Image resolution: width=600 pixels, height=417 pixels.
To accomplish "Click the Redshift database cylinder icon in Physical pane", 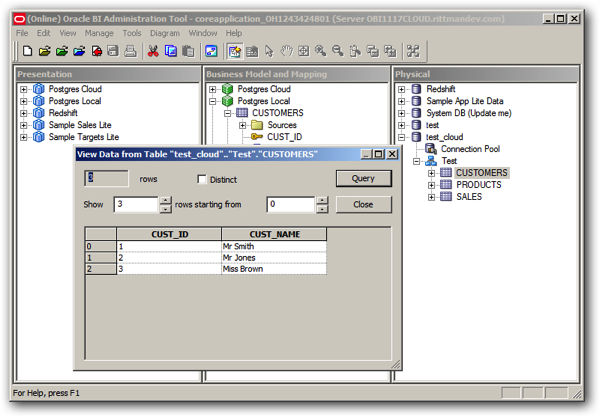I will [416, 89].
